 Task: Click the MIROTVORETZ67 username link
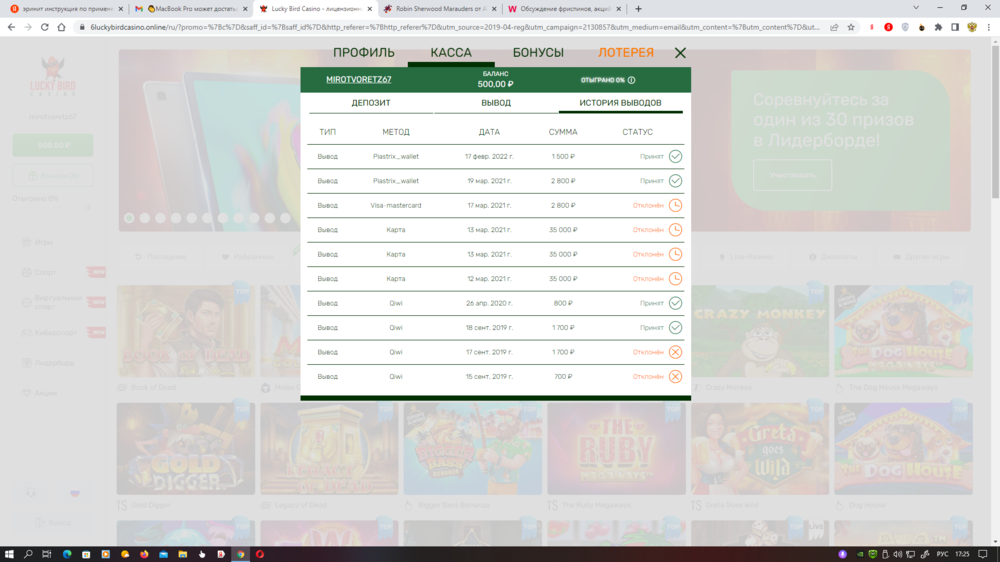tap(359, 80)
